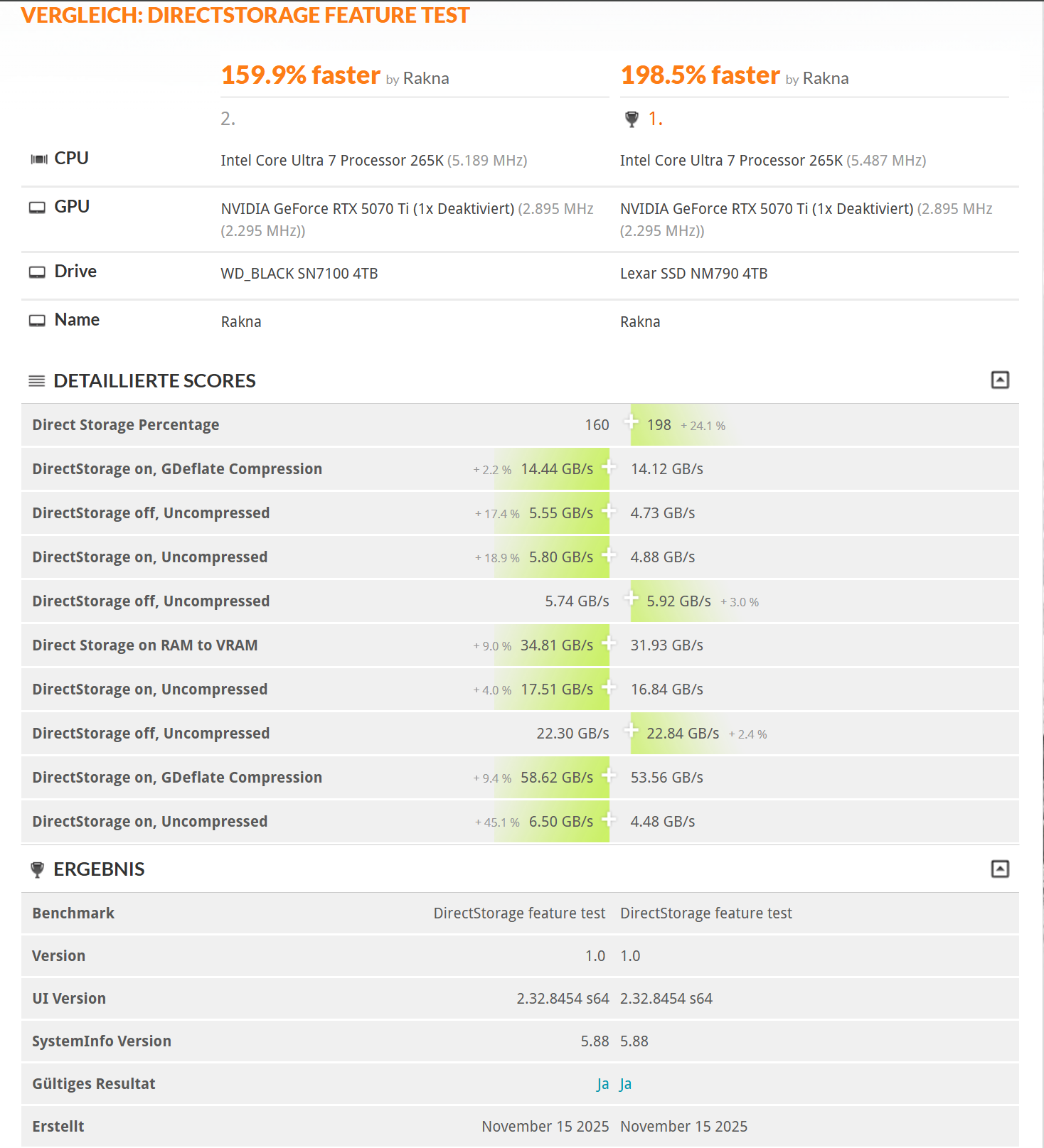Click the Drive row icon
The width and height of the screenshot is (1044, 1148).
click(37, 272)
